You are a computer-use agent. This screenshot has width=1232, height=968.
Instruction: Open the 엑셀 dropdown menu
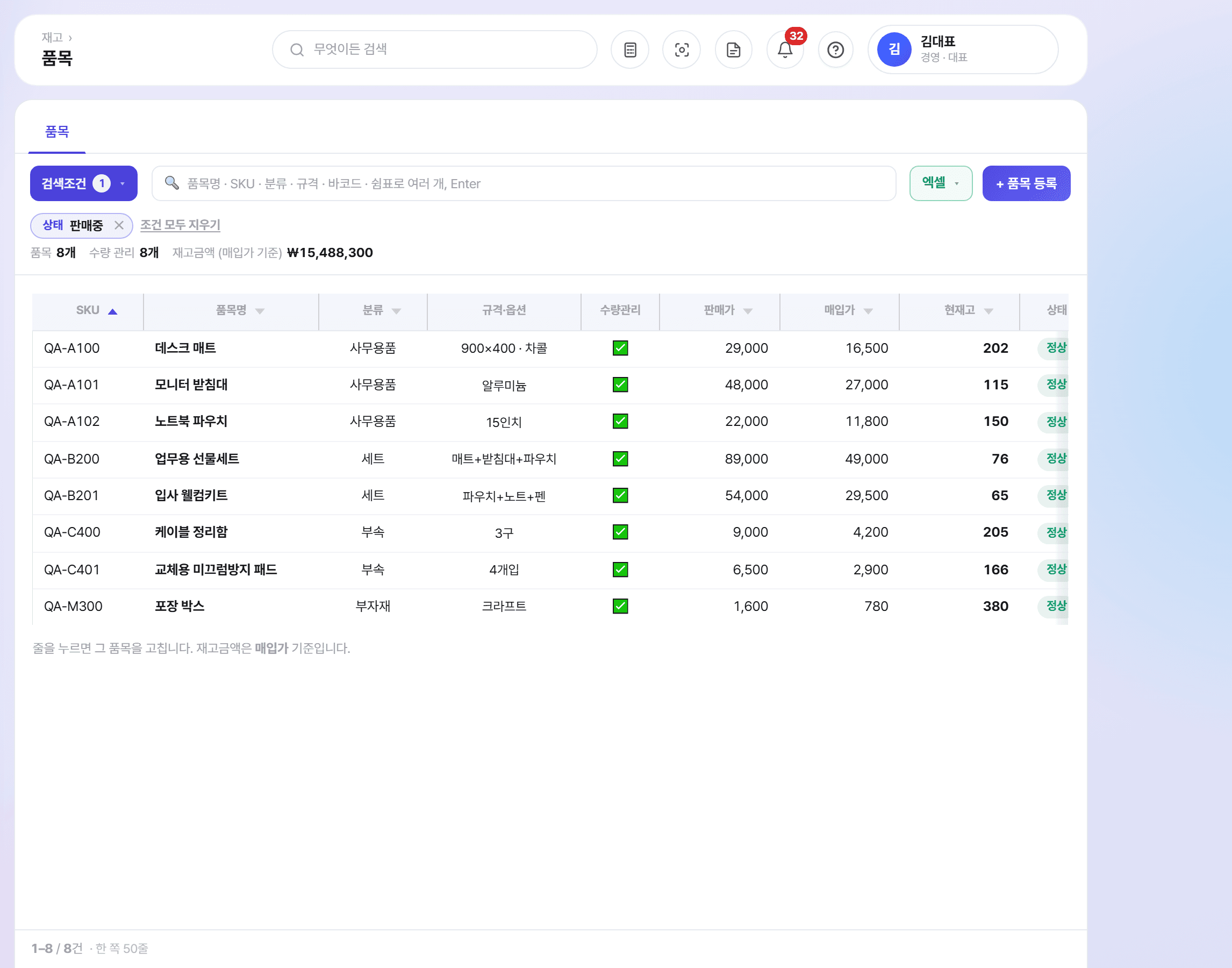[941, 183]
